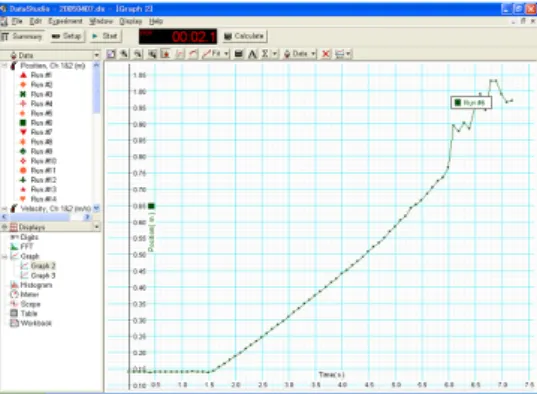Screen dimensions: 537x394
Task: Collapse the Graph displays tree node
Action: 4,256
